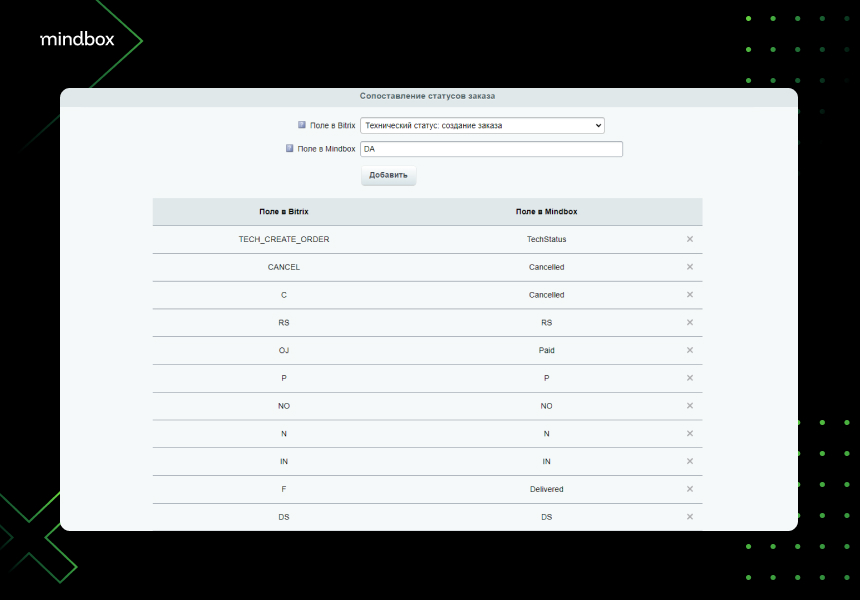This screenshot has width=860, height=600.
Task: Click the Поле в Bitrix column header
Action: click(284, 212)
